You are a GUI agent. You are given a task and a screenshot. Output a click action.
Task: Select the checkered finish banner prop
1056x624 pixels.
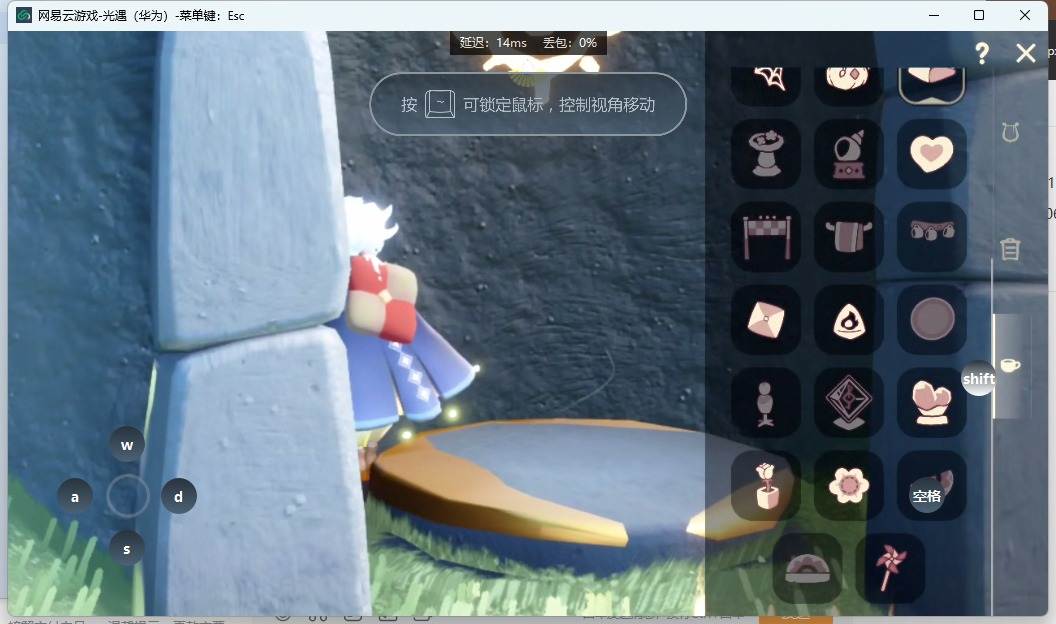pyautogui.click(x=766, y=237)
